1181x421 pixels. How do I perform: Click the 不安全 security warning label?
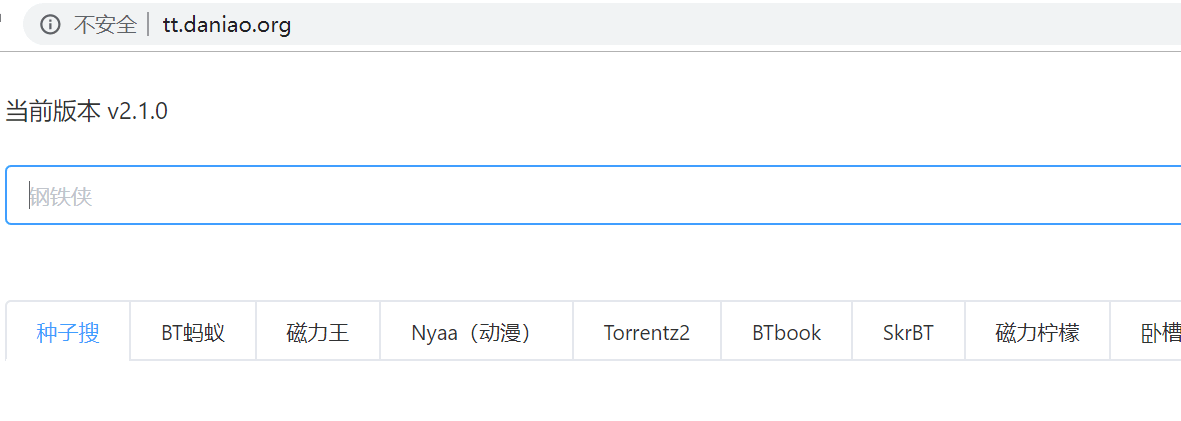tap(105, 25)
